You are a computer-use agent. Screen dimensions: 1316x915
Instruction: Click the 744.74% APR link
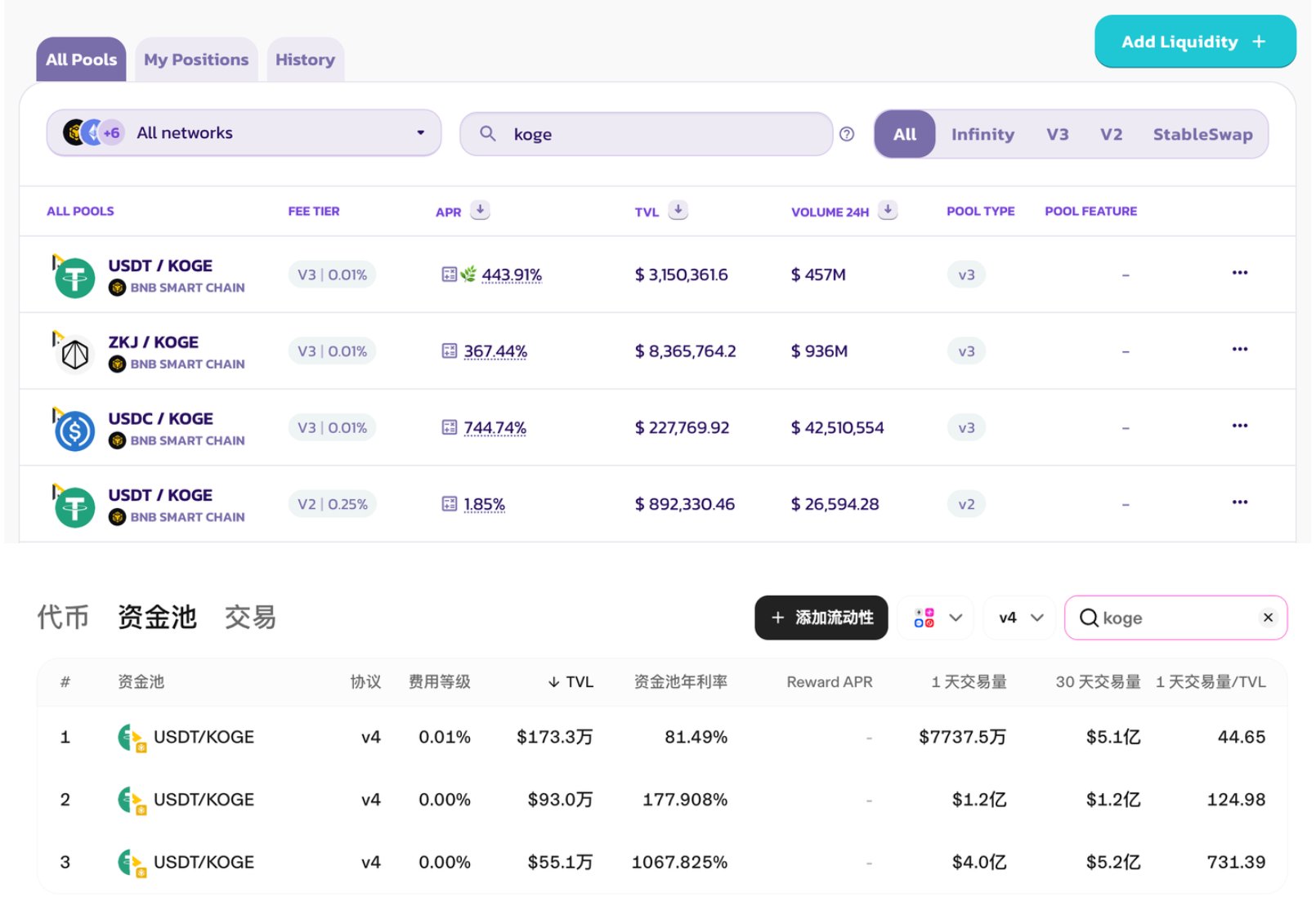pyautogui.click(x=495, y=427)
